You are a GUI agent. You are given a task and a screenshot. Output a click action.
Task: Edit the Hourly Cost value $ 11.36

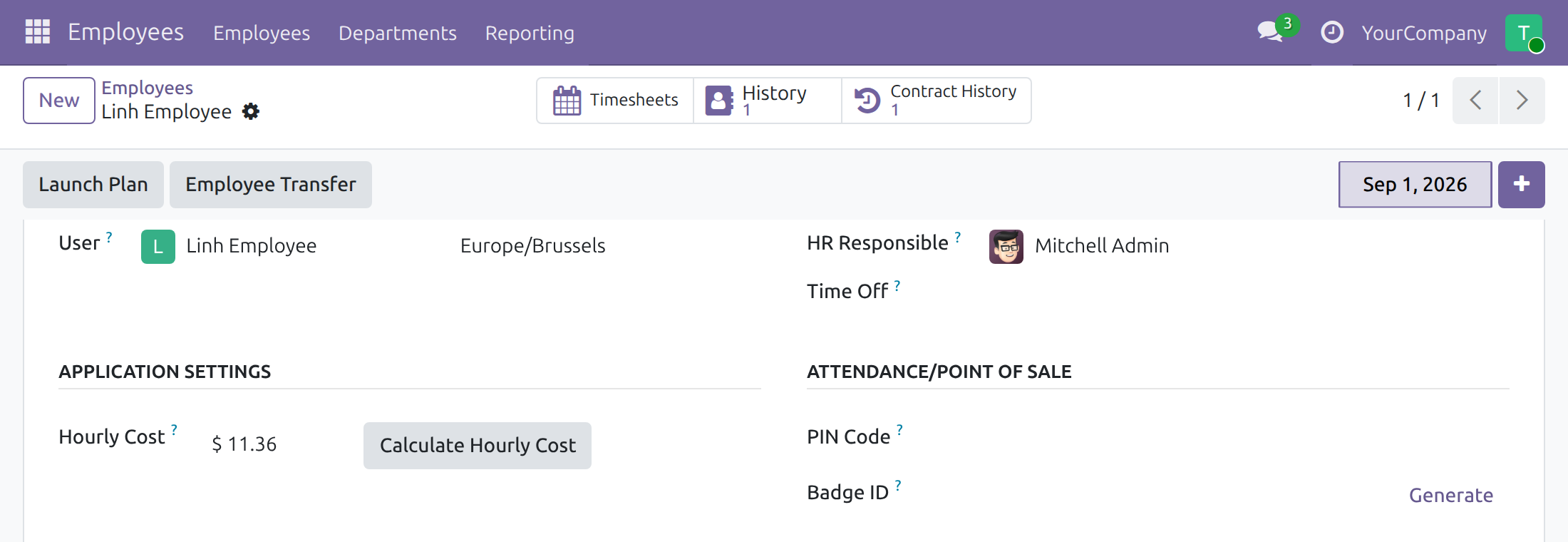click(244, 444)
